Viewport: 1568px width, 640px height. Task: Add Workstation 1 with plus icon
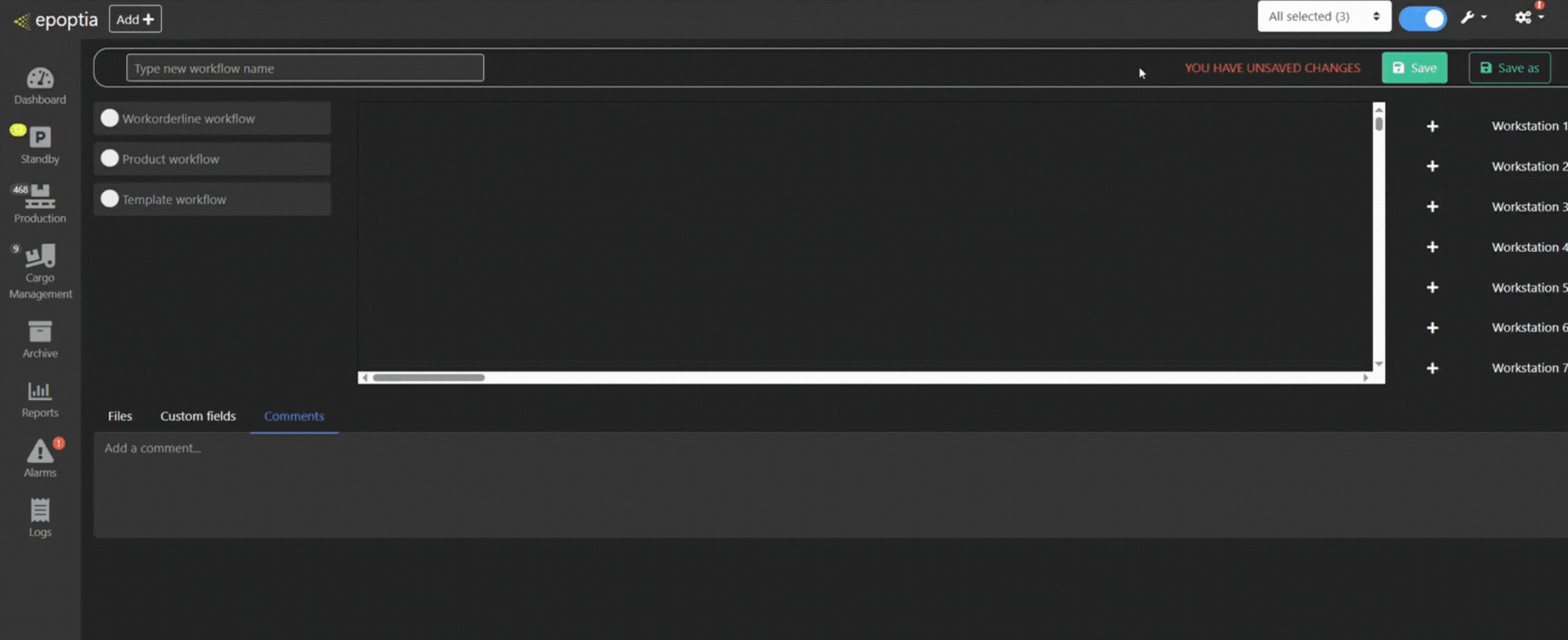1432,126
